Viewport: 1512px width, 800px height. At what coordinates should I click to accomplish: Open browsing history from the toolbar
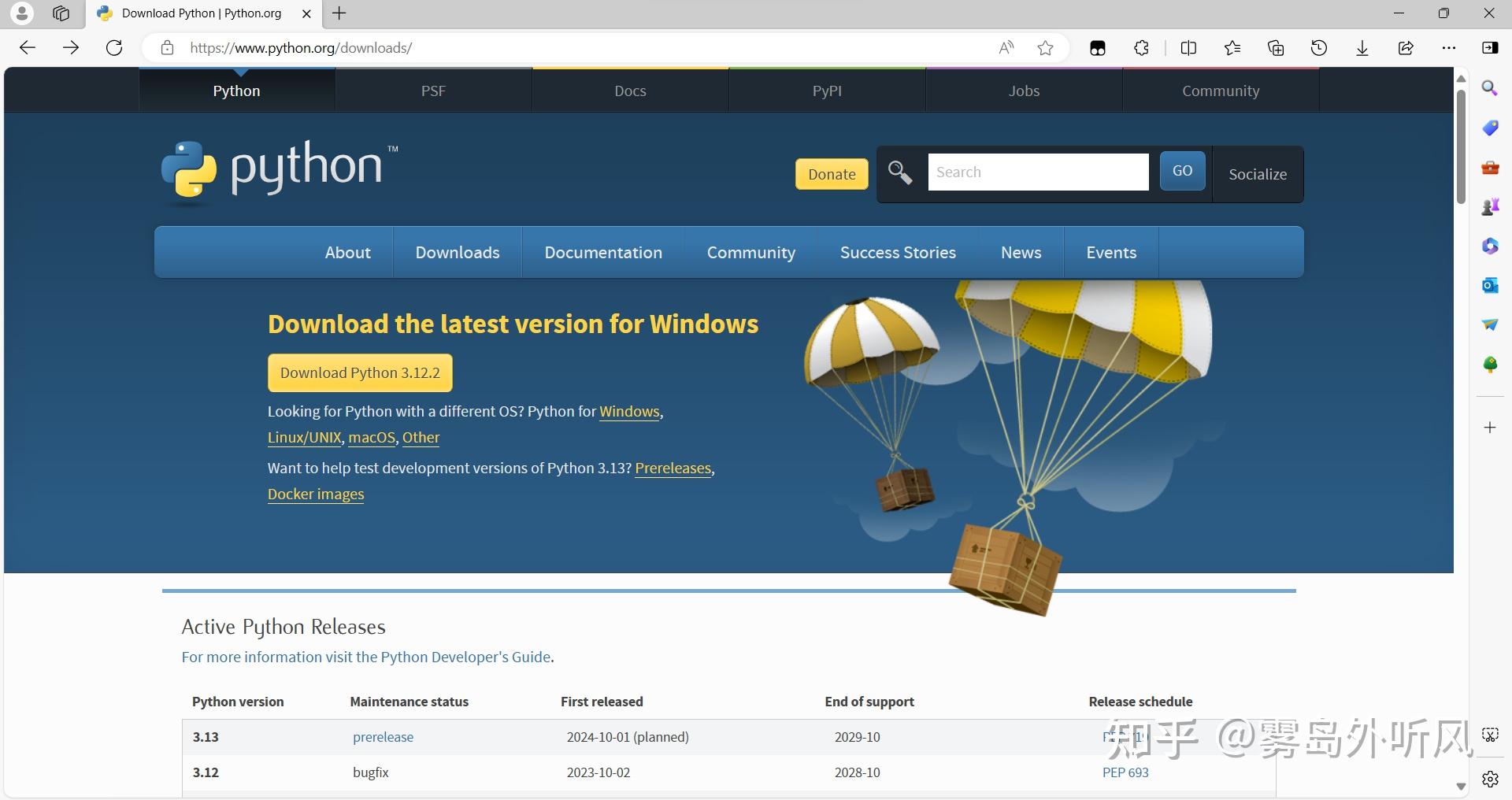point(1318,48)
